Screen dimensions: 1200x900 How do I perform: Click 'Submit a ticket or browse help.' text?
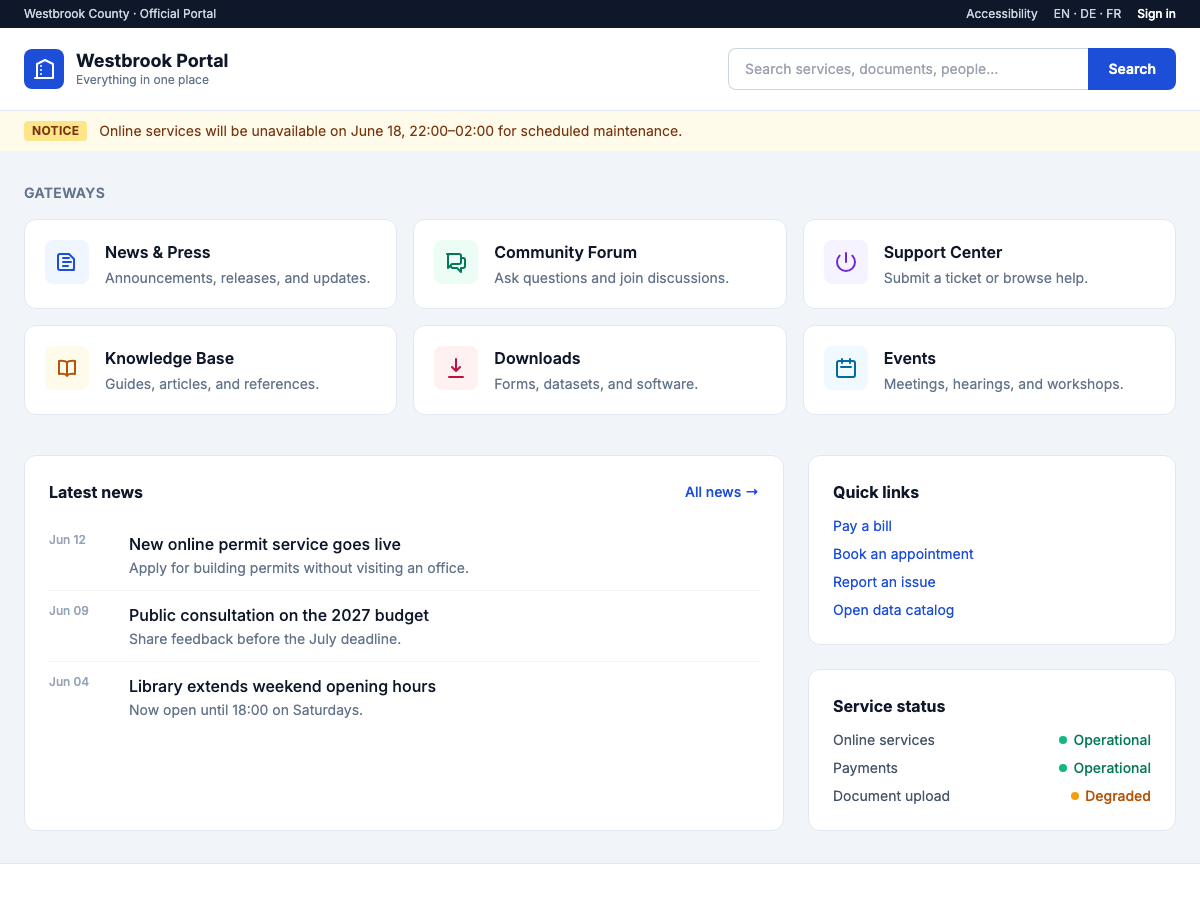click(x=986, y=278)
